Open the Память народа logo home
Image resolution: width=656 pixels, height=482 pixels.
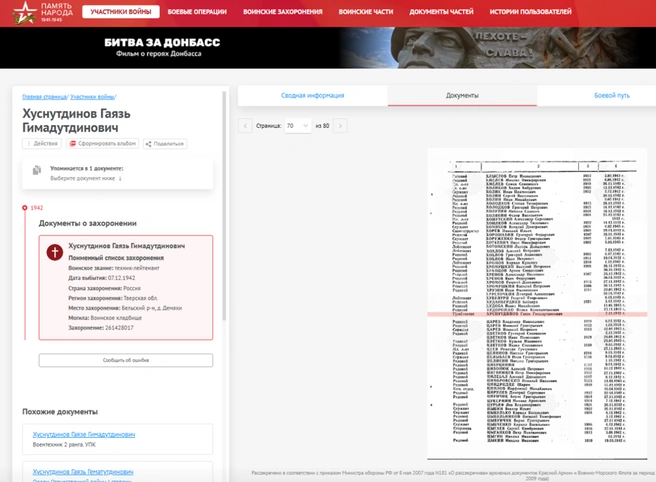click(x=43, y=13)
